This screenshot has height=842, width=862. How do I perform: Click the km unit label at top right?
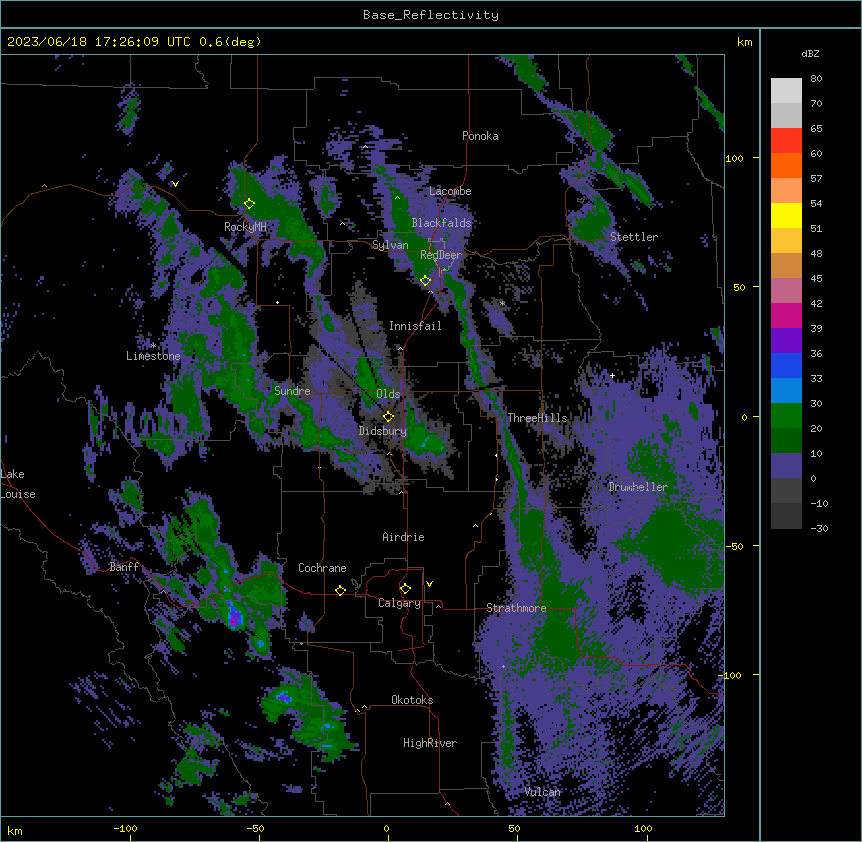pos(744,42)
